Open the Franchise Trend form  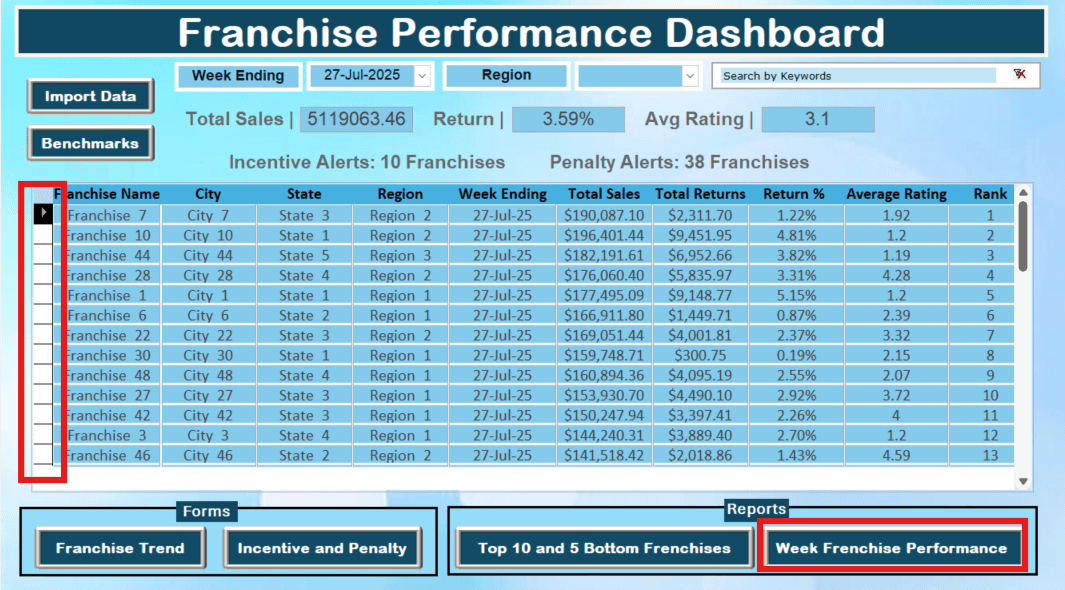click(119, 548)
